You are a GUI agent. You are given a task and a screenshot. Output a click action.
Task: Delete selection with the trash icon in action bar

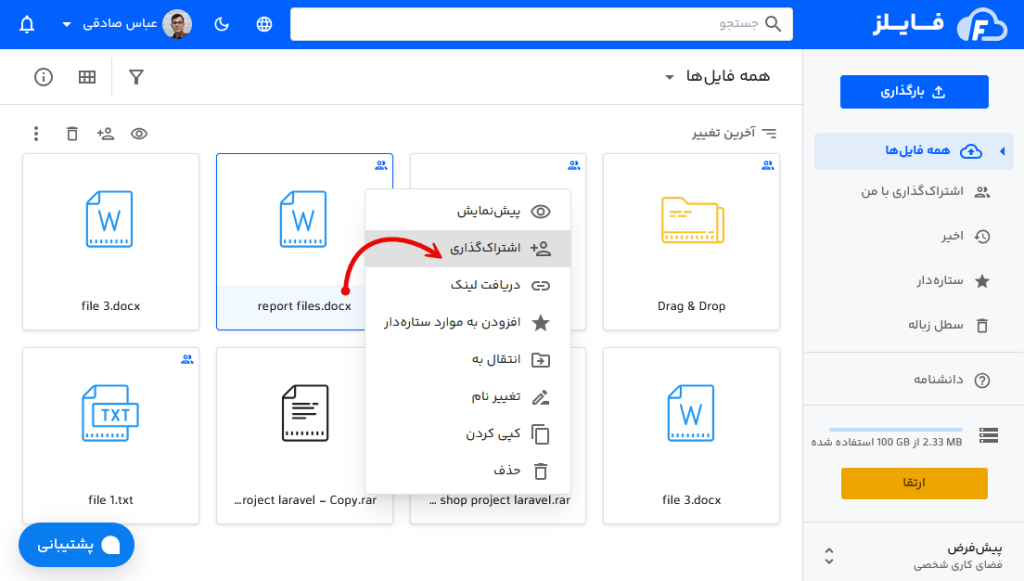pyautogui.click(x=71, y=132)
